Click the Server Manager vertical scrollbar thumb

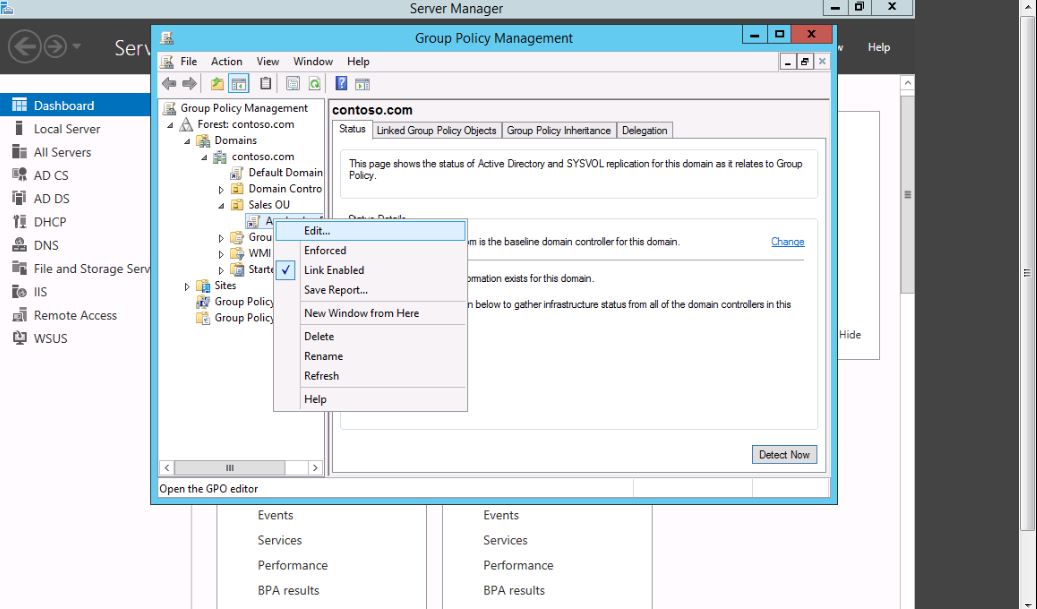pyautogui.click(x=907, y=194)
